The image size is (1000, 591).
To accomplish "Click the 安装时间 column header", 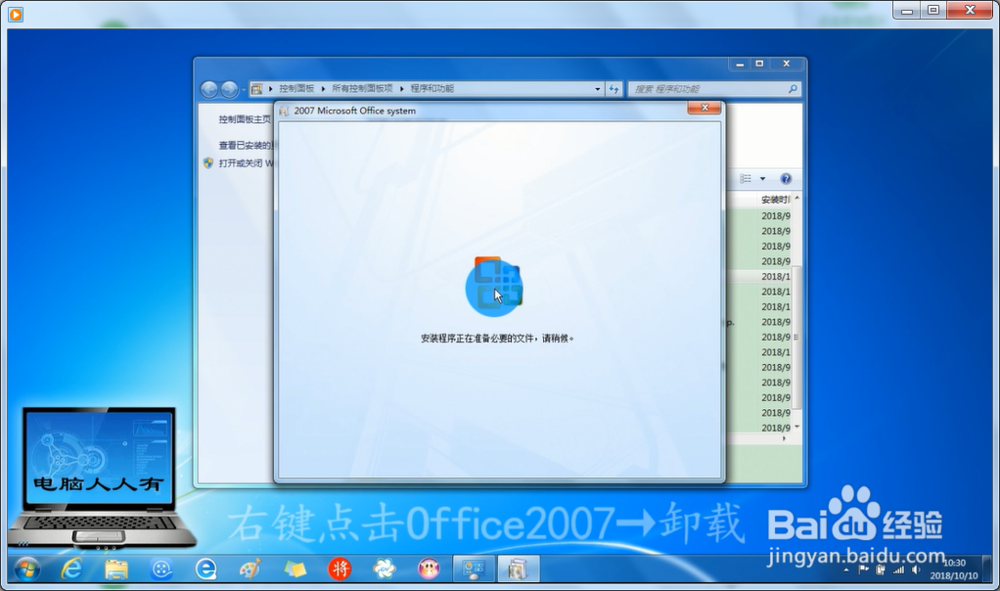I will point(776,200).
